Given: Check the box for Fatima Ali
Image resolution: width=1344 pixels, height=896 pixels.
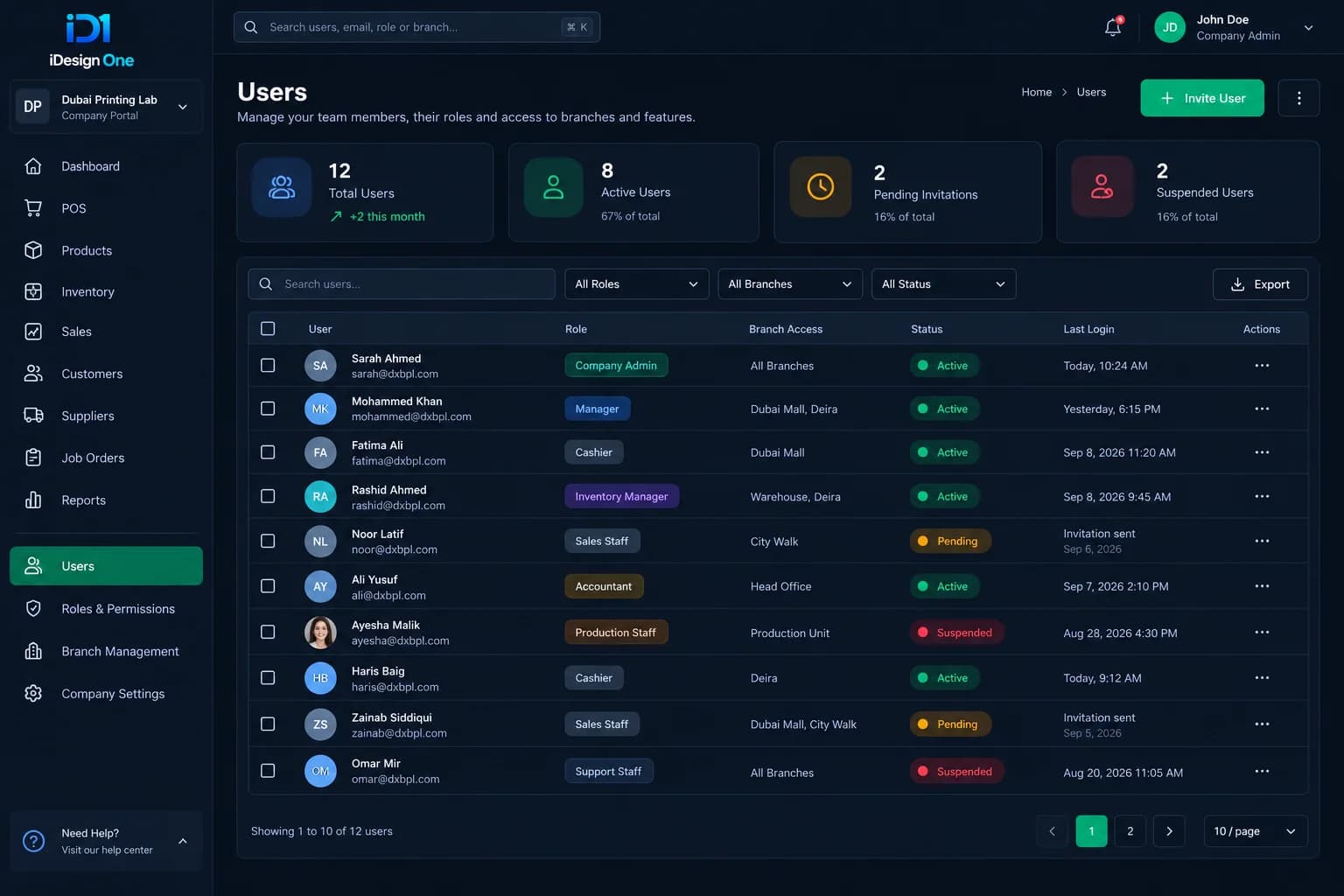Looking at the screenshot, I should click(268, 452).
